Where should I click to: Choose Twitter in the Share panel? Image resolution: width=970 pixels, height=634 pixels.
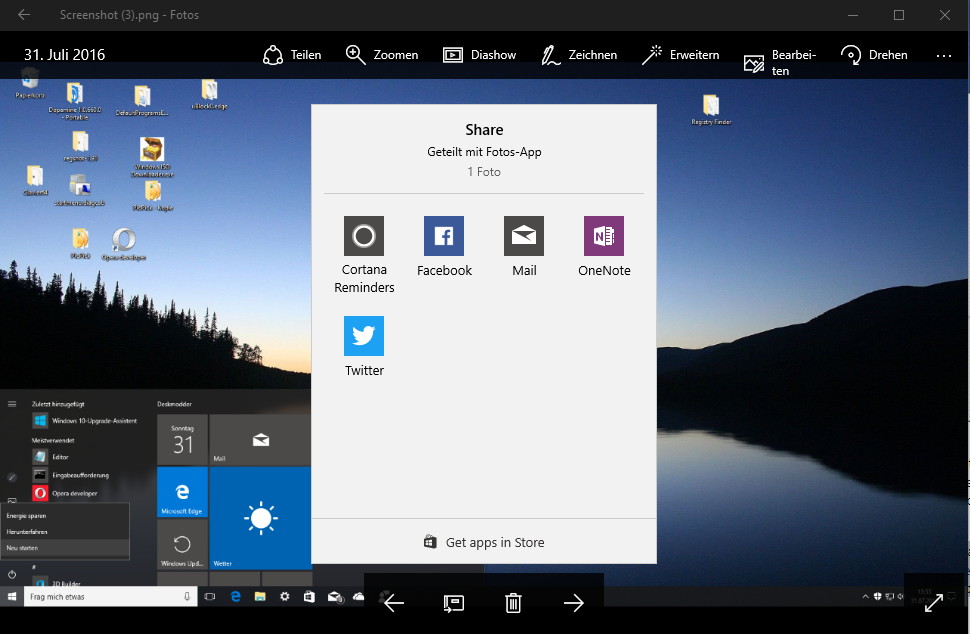click(x=364, y=346)
